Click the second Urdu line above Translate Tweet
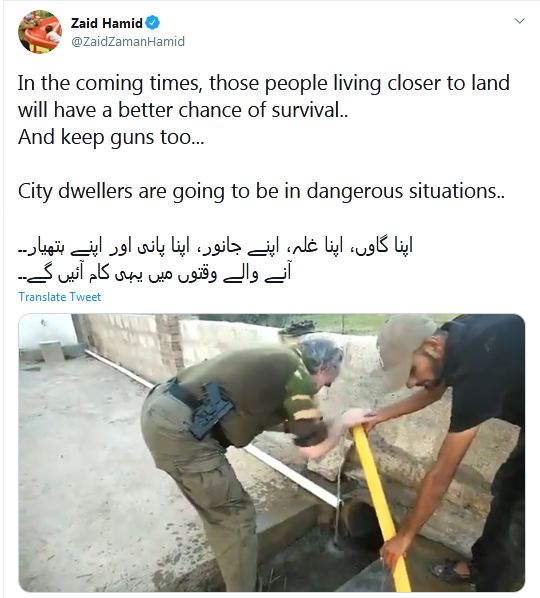The height and width of the screenshot is (598, 540). (155, 273)
